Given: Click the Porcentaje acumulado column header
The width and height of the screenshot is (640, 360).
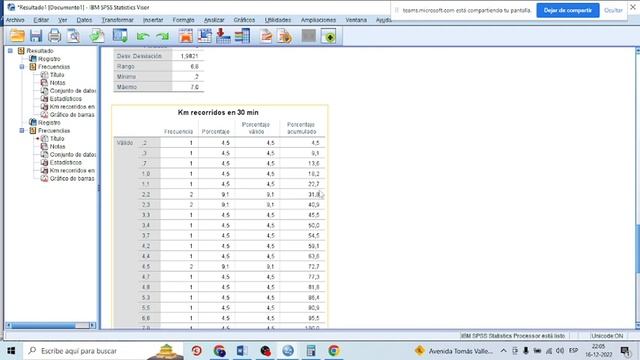Looking at the screenshot, I should (301, 128).
